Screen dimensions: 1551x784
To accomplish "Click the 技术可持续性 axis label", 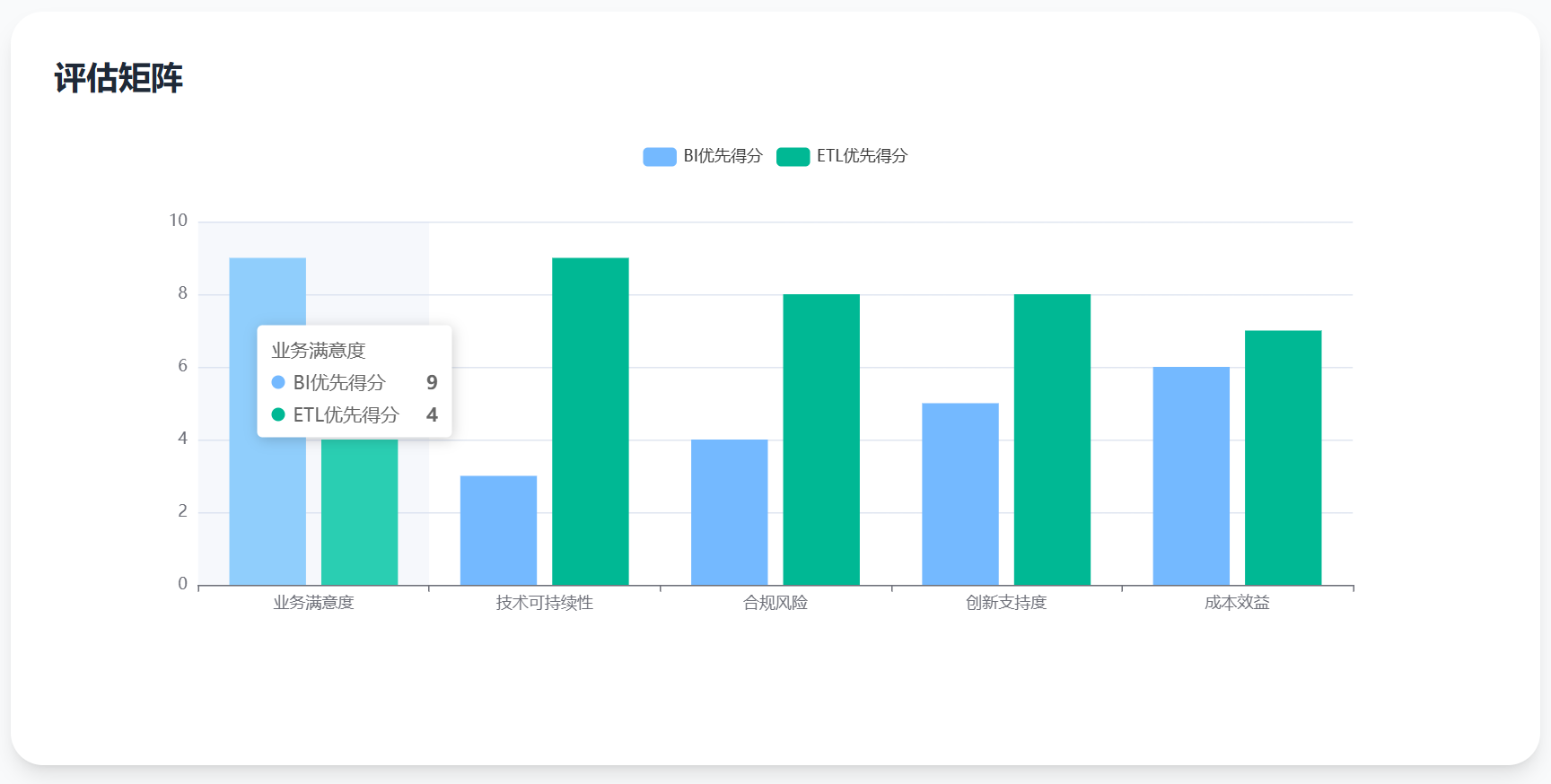I will [x=545, y=603].
